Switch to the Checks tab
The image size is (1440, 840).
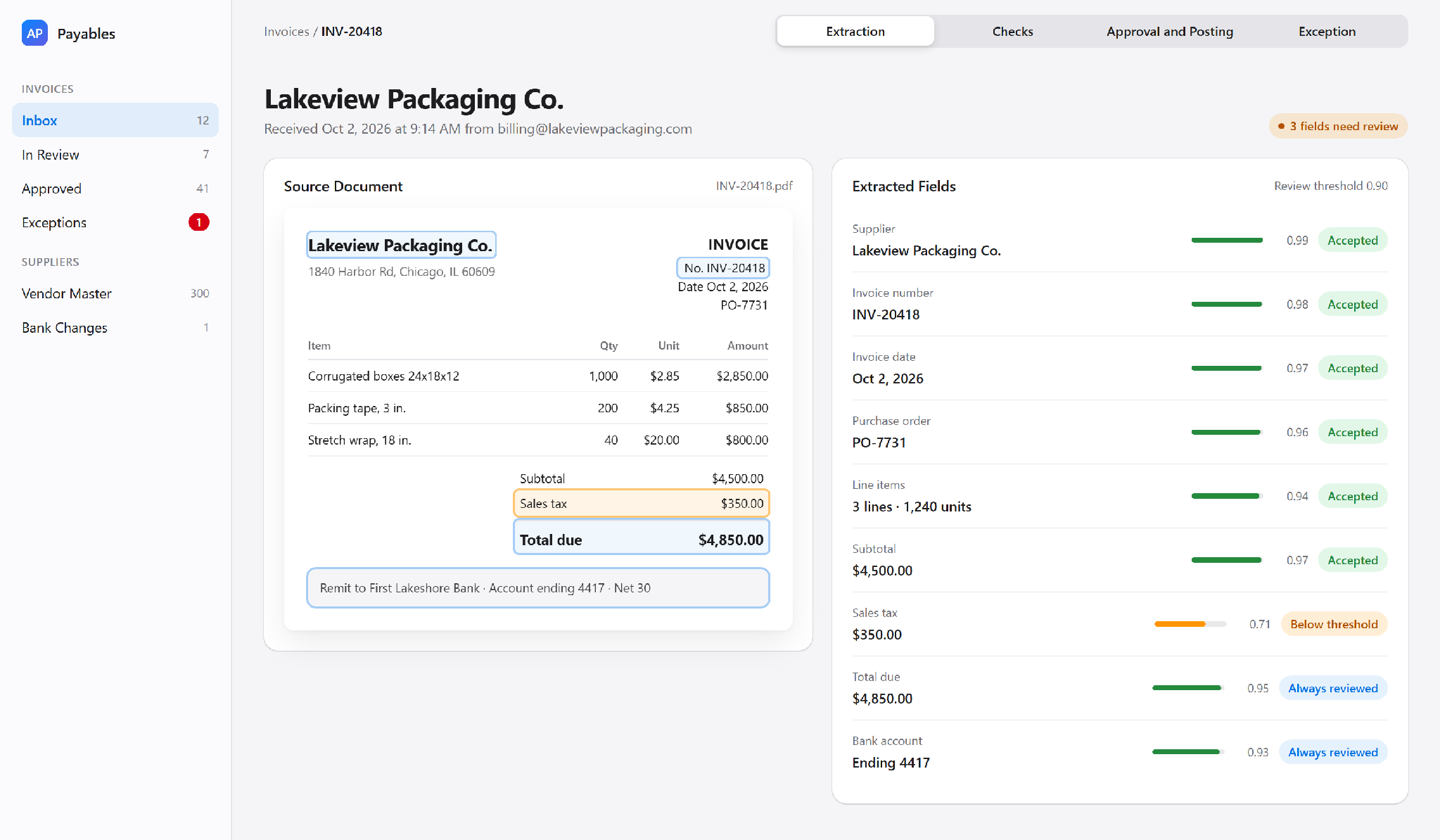pos(1012,32)
